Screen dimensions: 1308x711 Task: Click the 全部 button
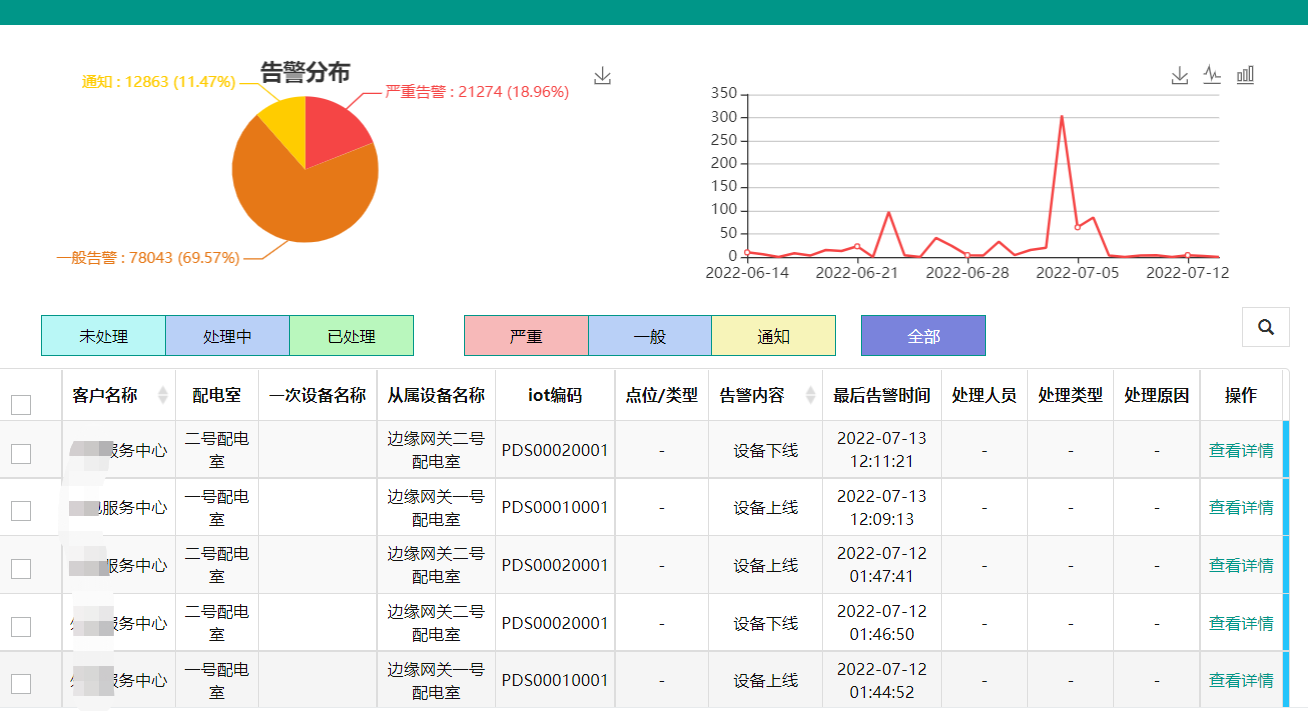point(923,336)
